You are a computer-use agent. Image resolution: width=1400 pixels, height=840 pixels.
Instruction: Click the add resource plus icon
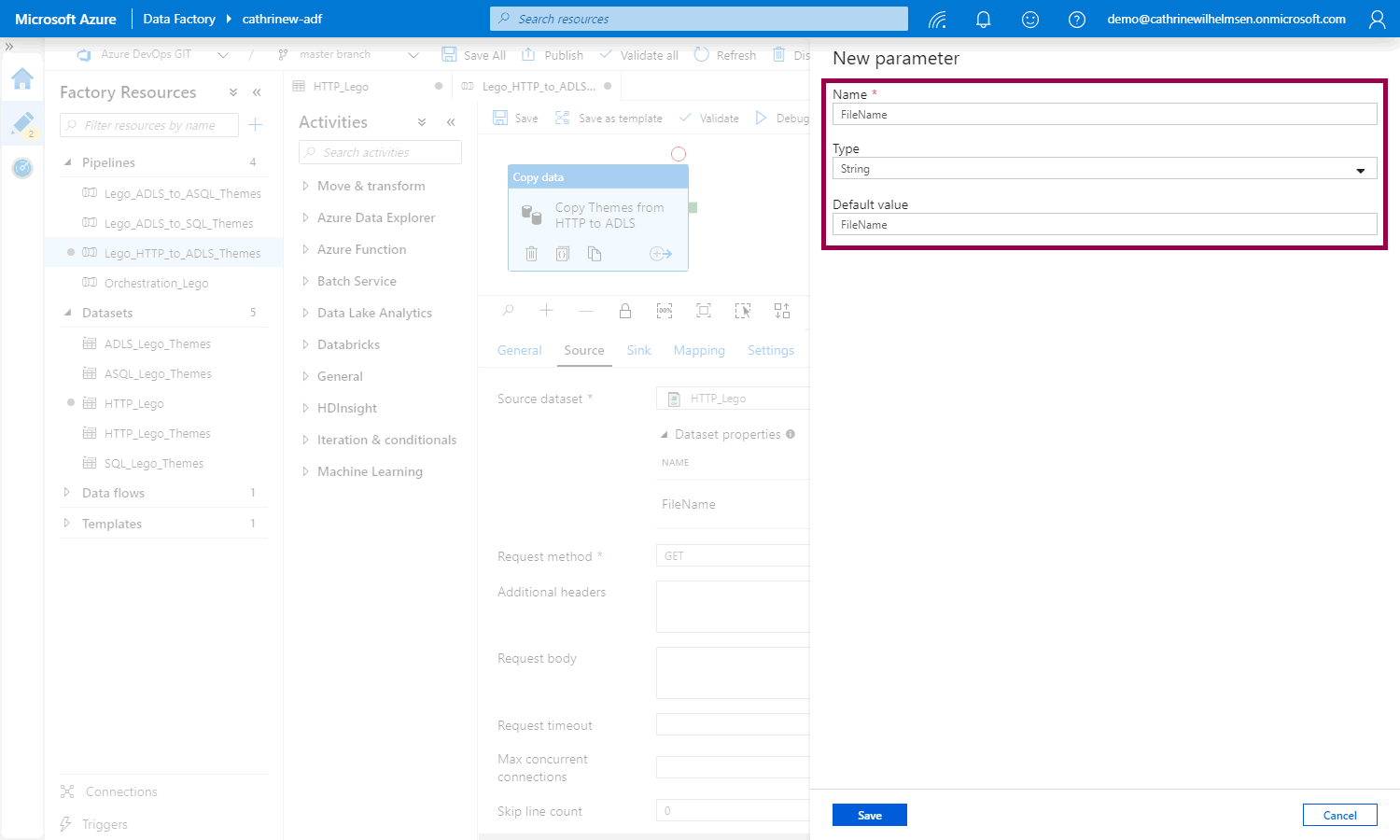pyautogui.click(x=256, y=125)
